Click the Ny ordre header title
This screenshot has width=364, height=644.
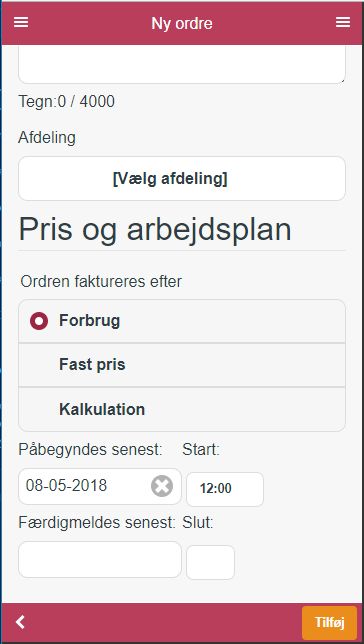(182, 23)
